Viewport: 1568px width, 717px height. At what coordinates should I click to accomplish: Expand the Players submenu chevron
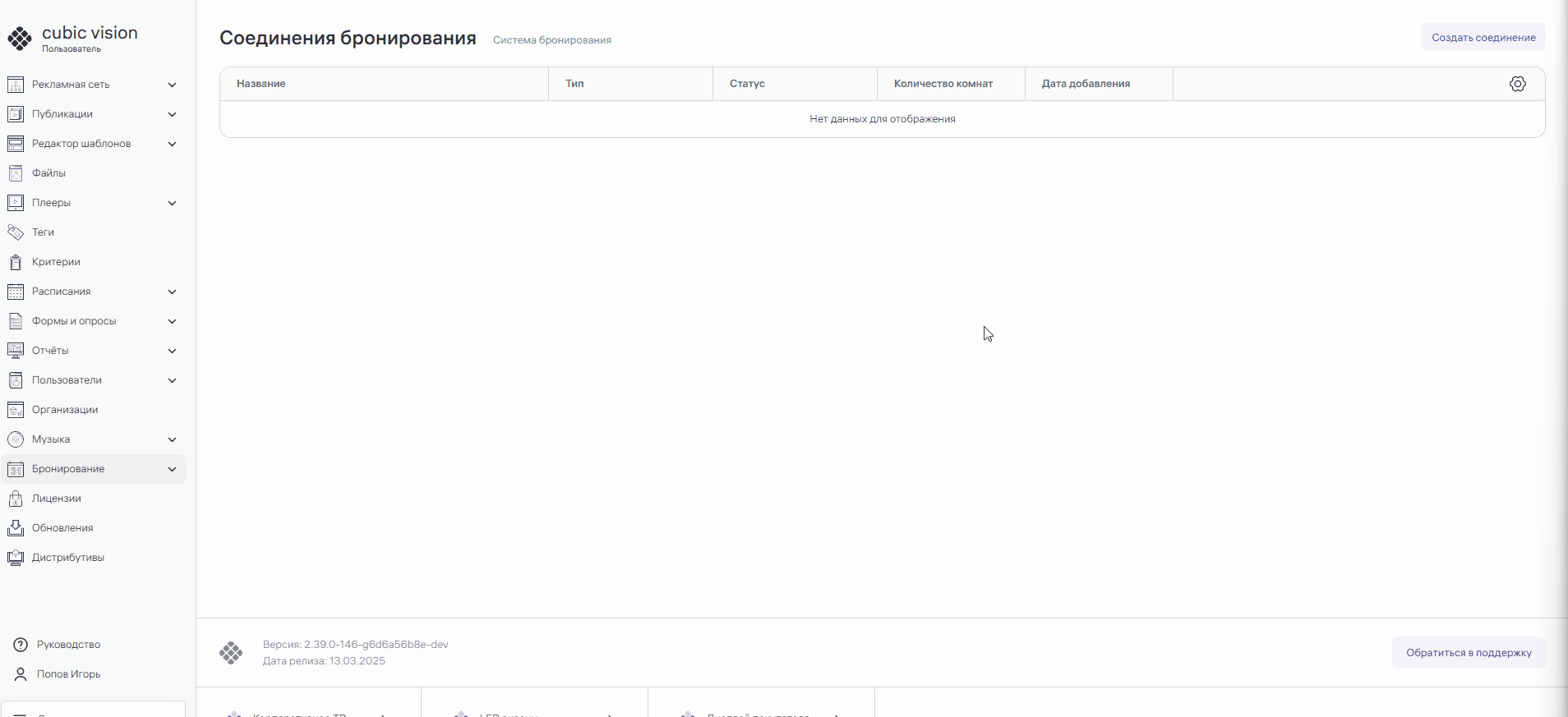click(x=172, y=203)
